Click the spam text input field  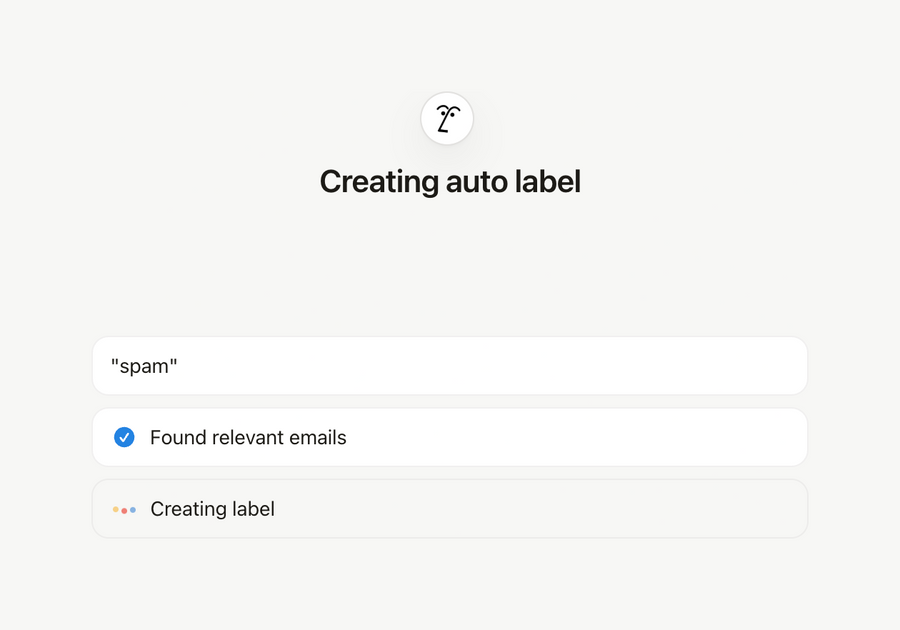coord(450,365)
